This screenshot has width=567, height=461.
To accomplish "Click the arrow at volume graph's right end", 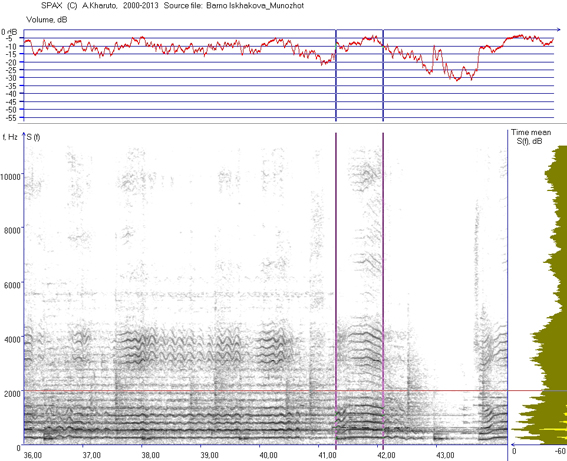I will [x=557, y=30].
